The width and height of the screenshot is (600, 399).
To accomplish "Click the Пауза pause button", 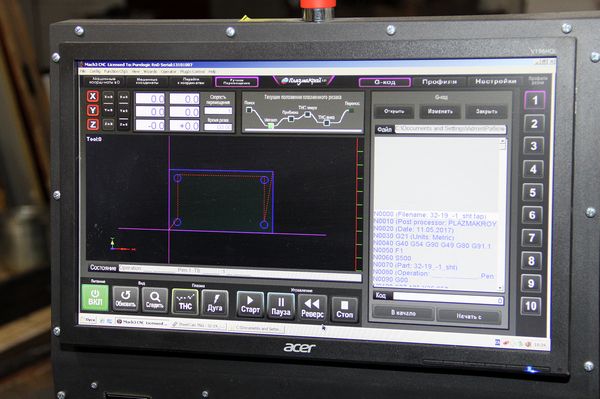I will [x=280, y=306].
